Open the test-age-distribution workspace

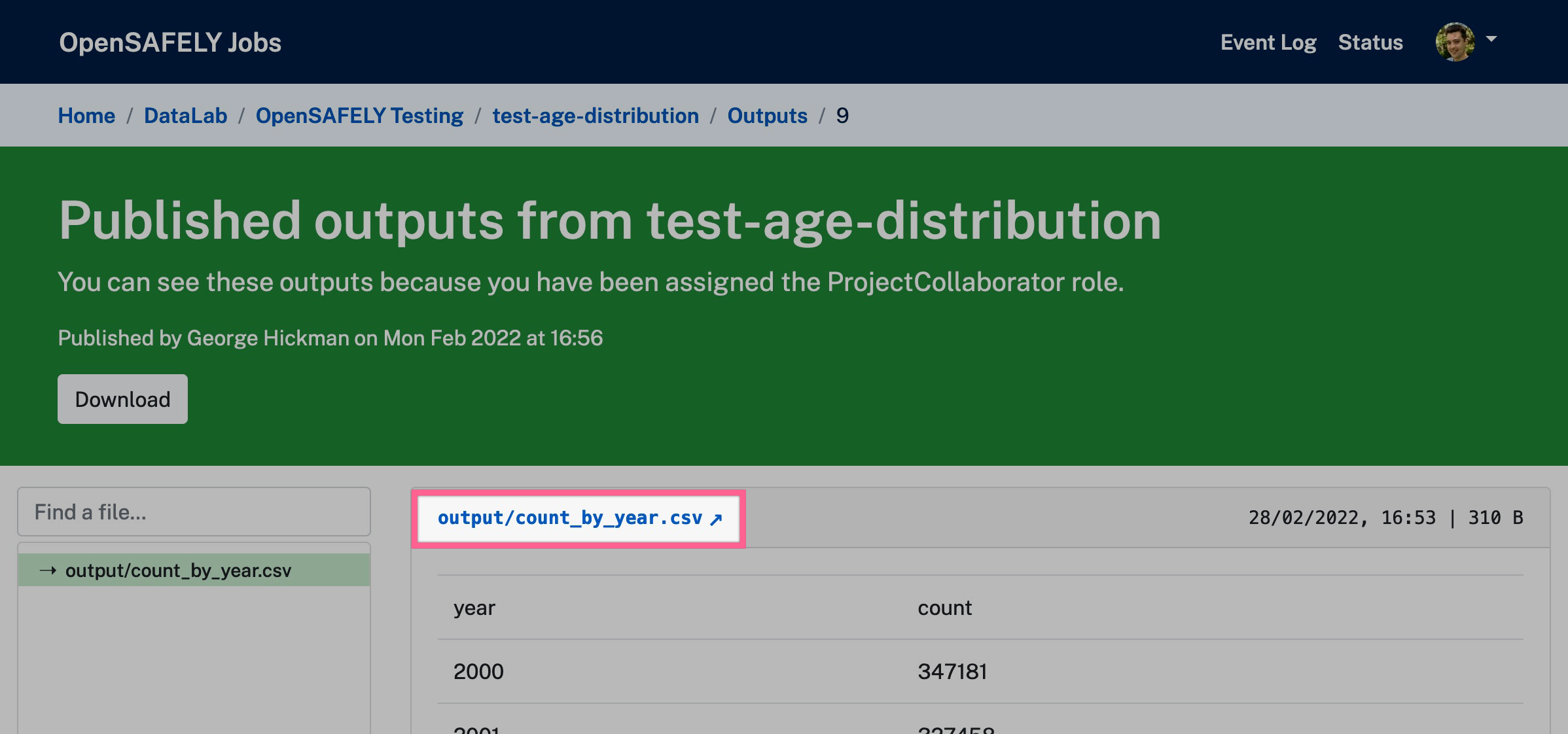click(595, 115)
